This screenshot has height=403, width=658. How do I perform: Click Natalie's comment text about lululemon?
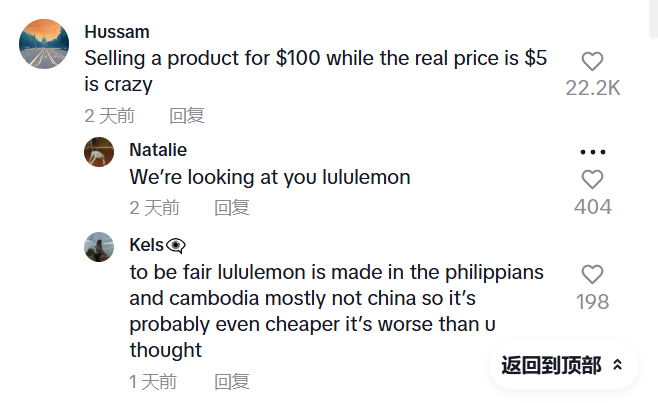point(270,177)
